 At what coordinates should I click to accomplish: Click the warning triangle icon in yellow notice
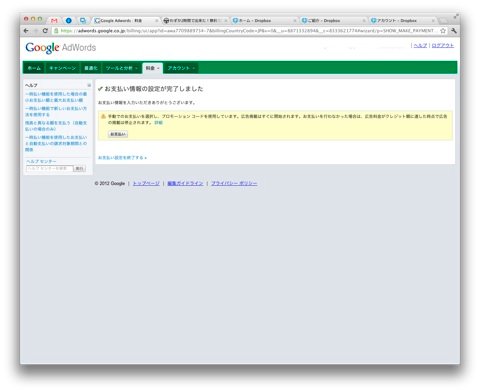click(x=103, y=116)
